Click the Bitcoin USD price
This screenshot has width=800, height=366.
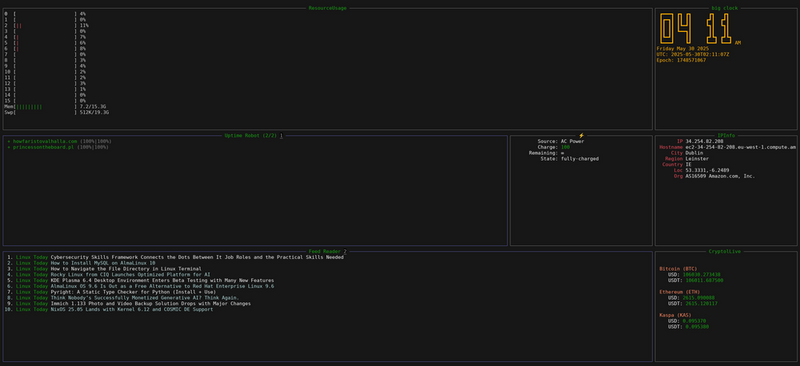pos(703,275)
